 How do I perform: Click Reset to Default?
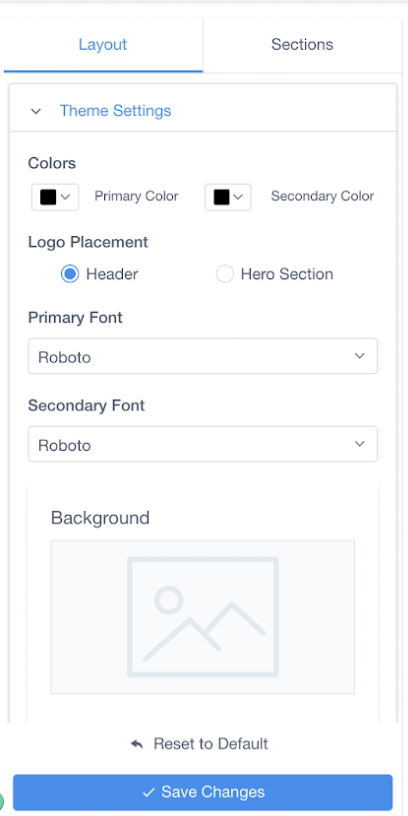click(x=199, y=744)
